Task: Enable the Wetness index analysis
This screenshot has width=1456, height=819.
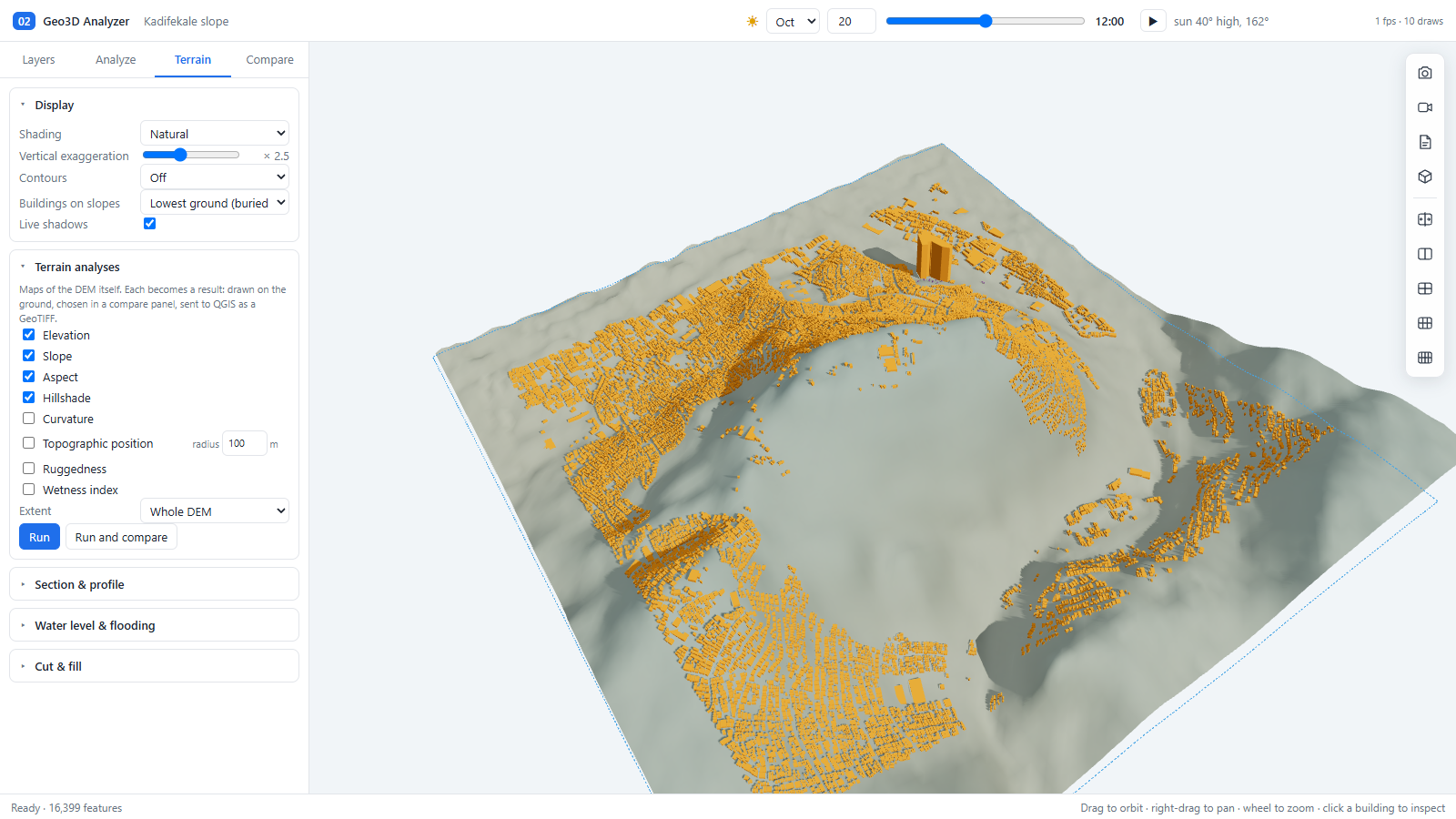Action: pyautogui.click(x=29, y=490)
